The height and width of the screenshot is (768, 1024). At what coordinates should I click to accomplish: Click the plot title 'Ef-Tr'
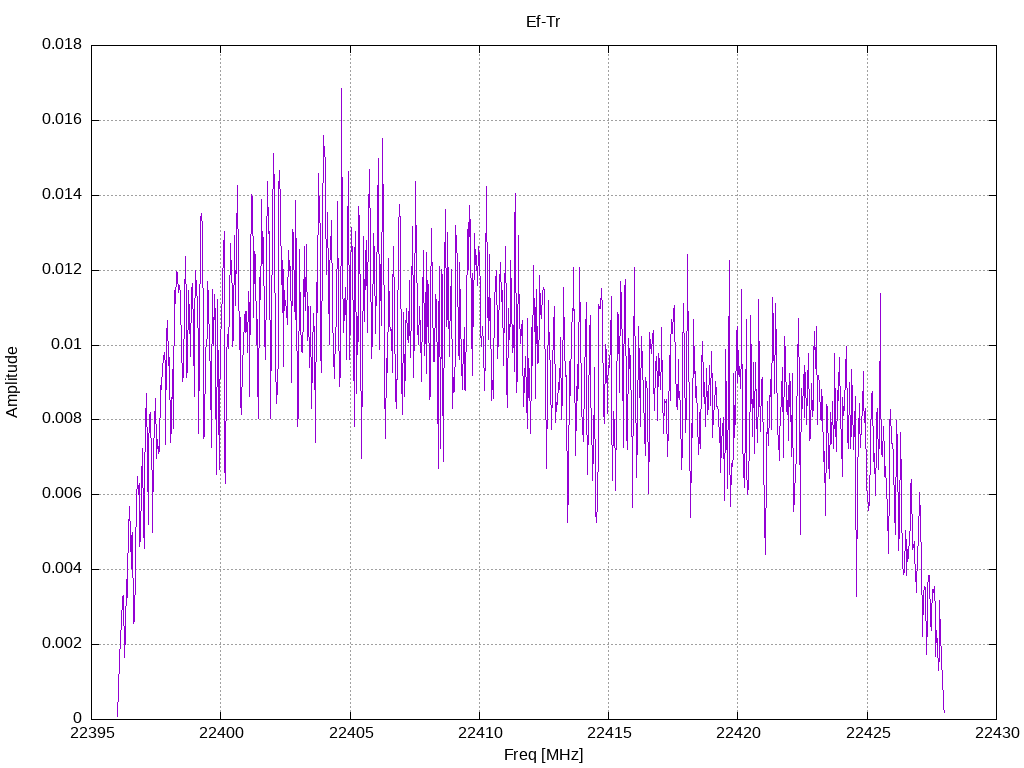543,22
